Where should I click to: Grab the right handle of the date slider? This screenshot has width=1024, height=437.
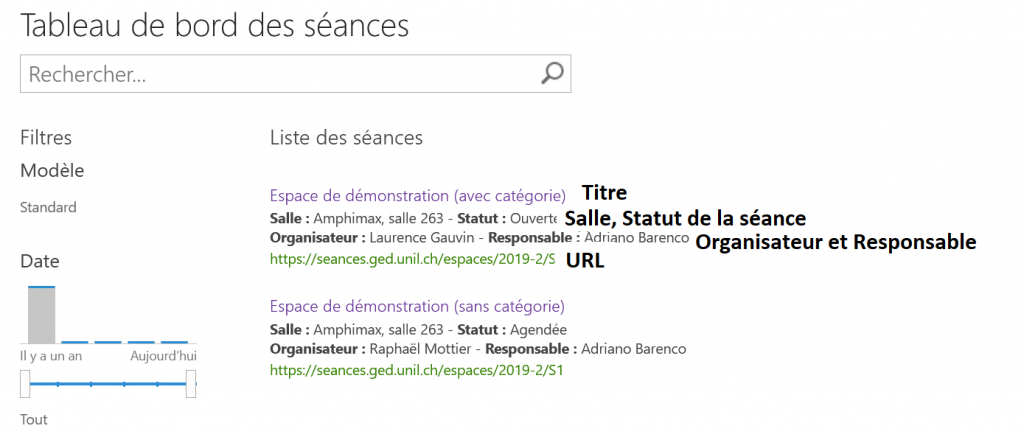click(x=191, y=383)
